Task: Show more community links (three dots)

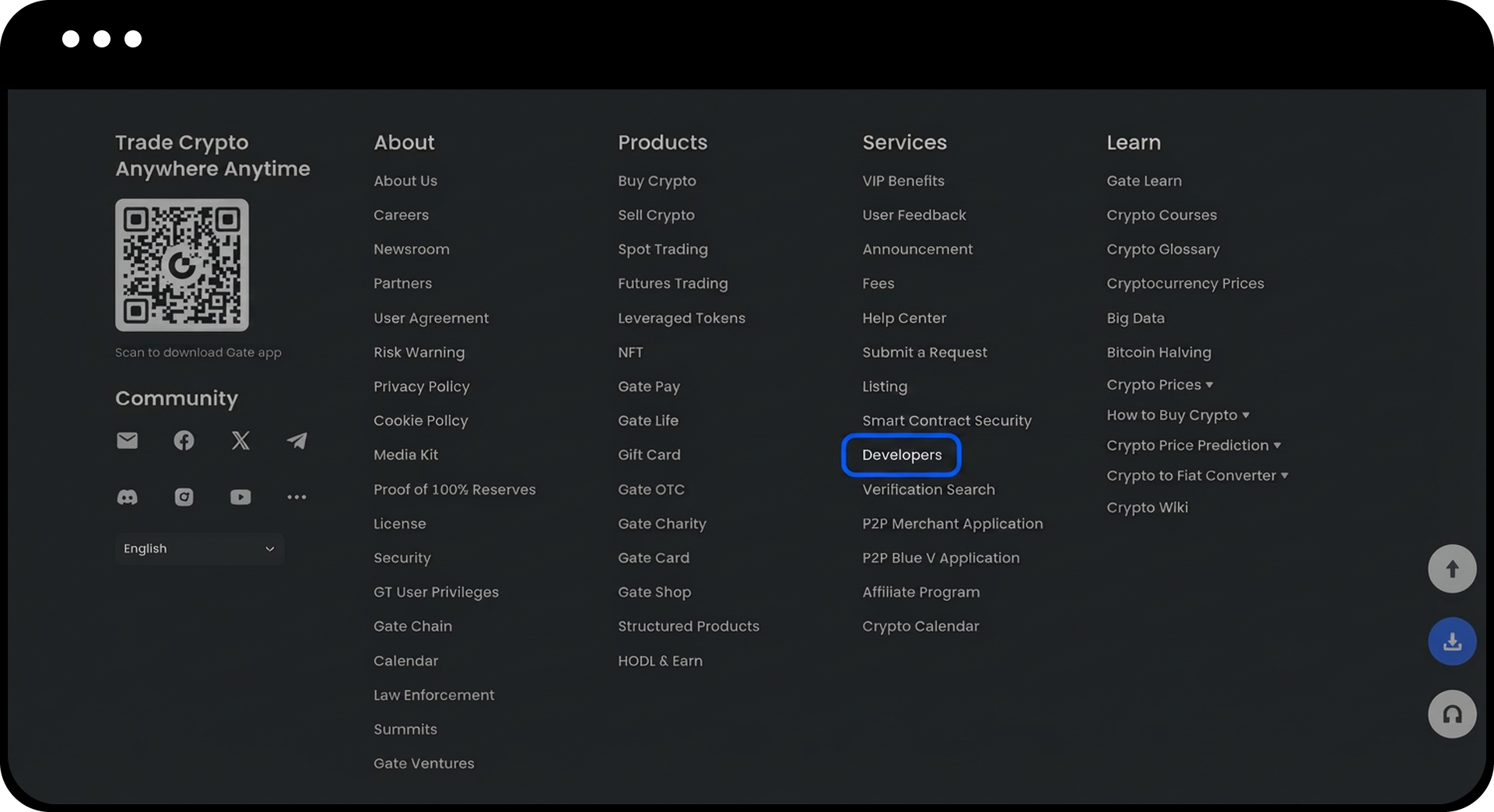Action: [296, 497]
